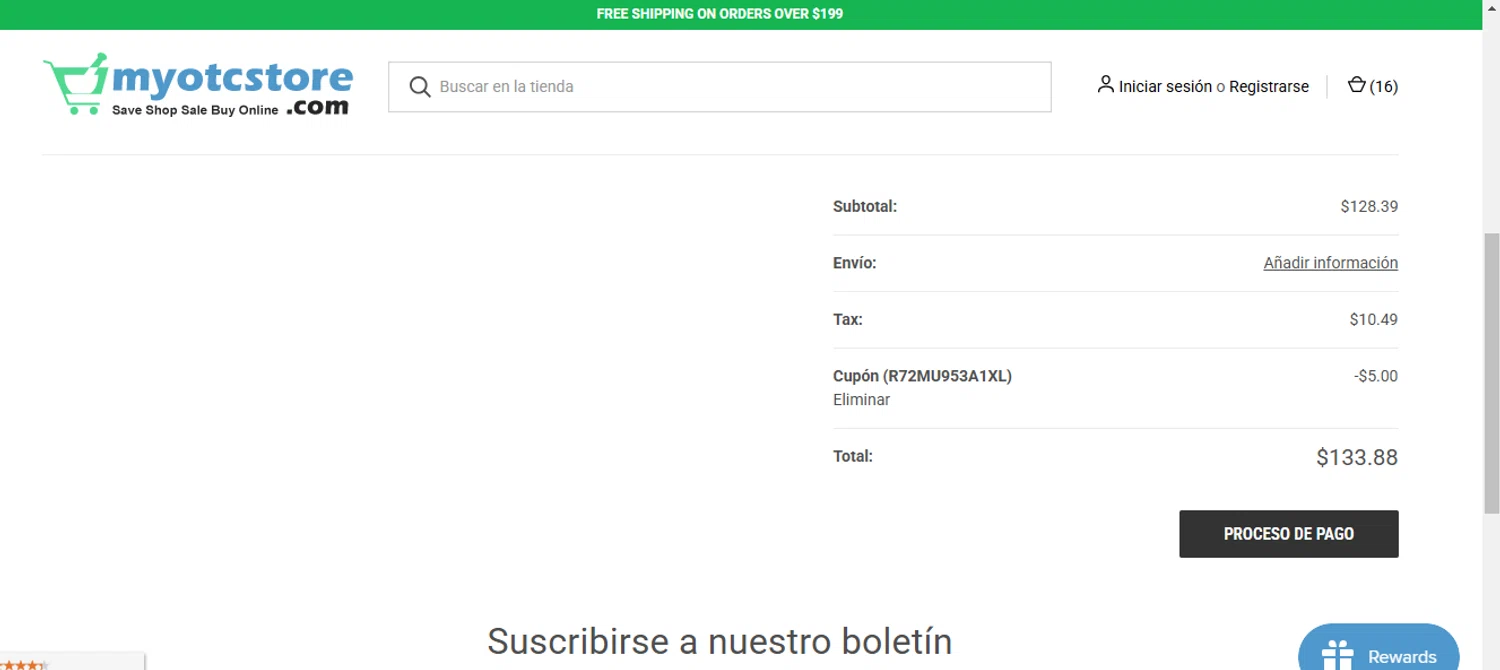Click the user account icon
Screen dimensions: 1500x670
point(1105,85)
